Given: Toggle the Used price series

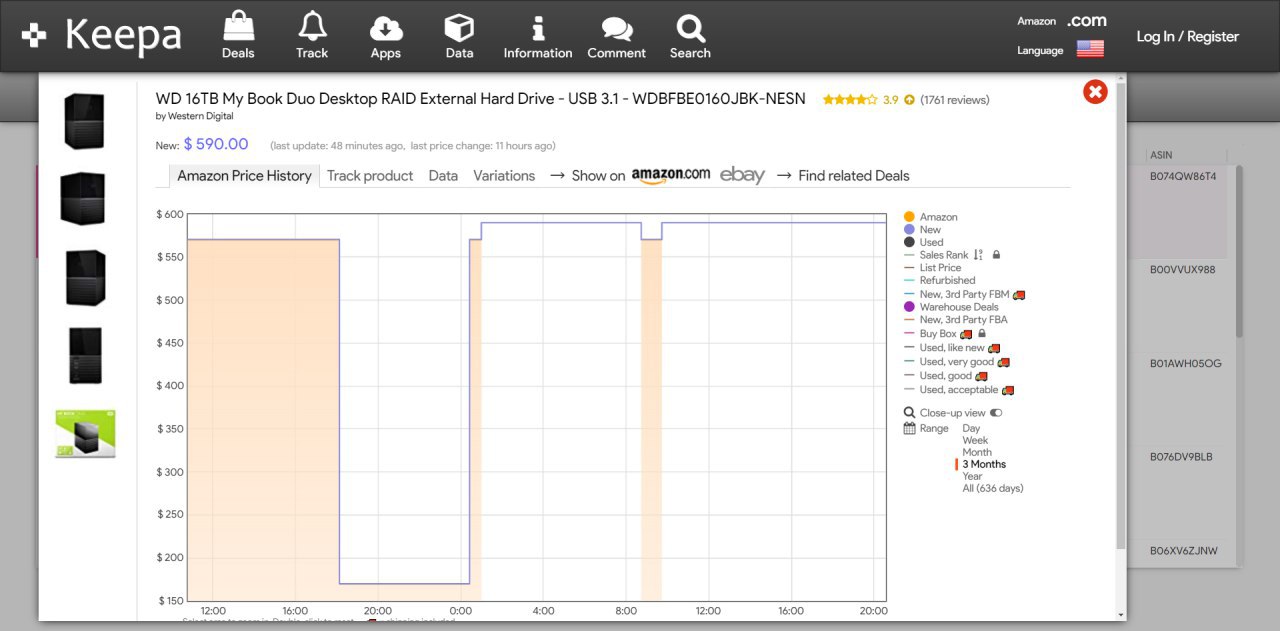Looking at the screenshot, I should (923, 242).
